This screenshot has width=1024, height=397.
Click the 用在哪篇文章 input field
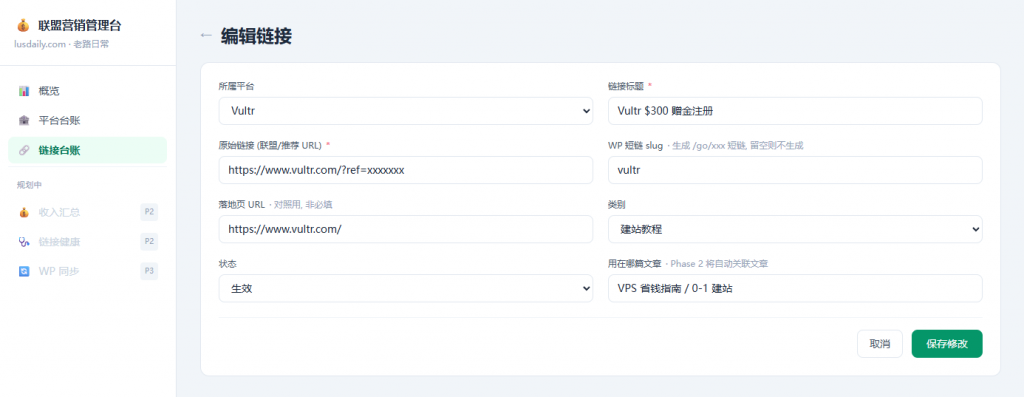[x=795, y=289]
